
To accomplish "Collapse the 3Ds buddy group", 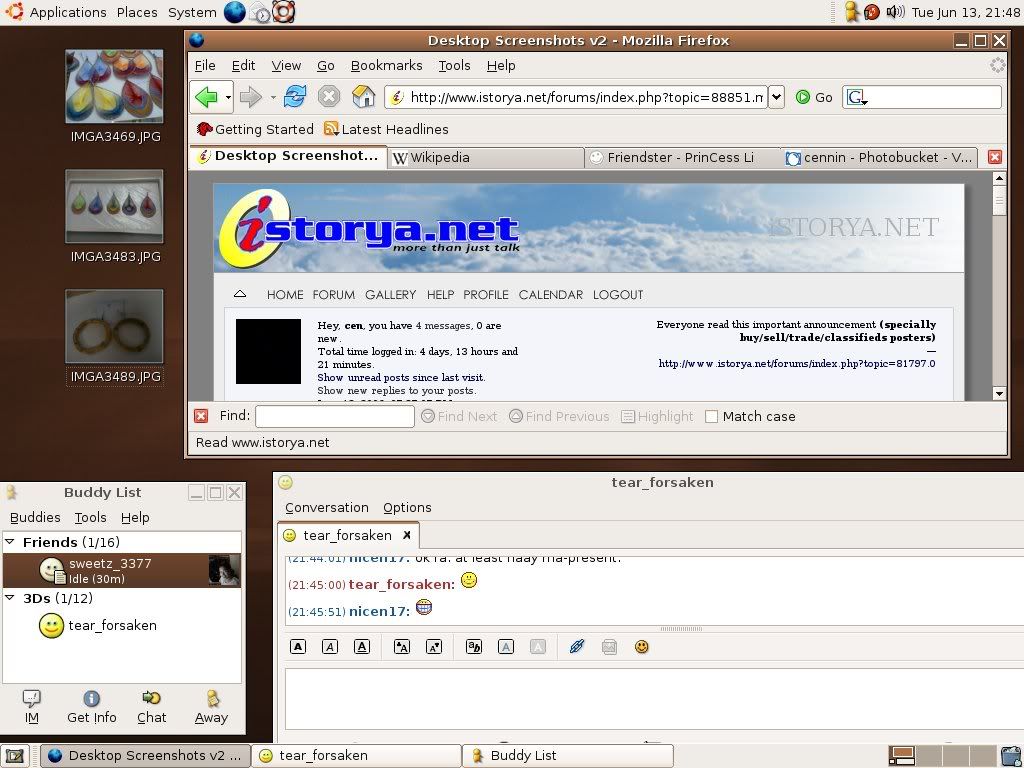I will 11,599.
